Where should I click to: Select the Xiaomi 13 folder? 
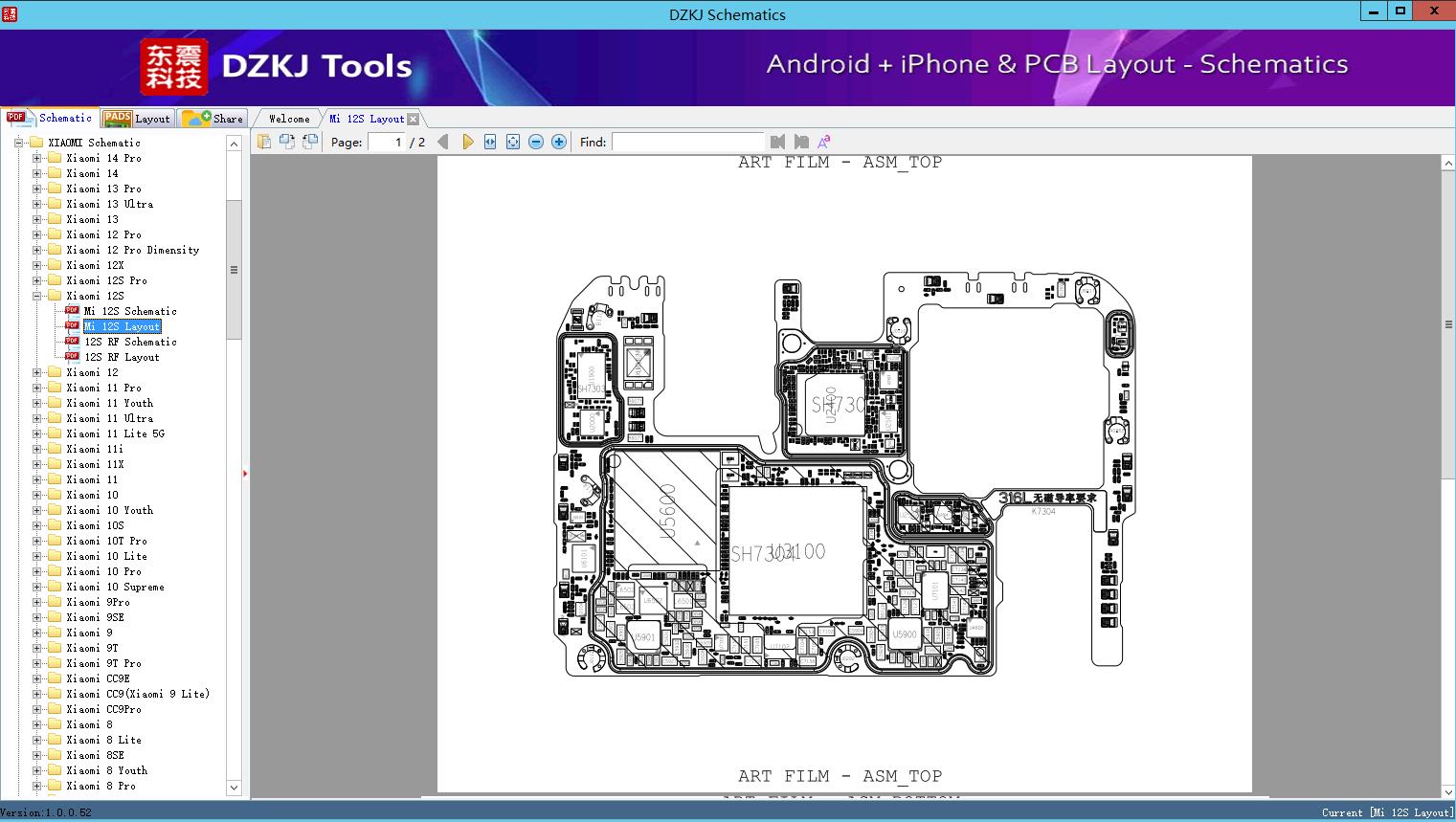pos(92,219)
